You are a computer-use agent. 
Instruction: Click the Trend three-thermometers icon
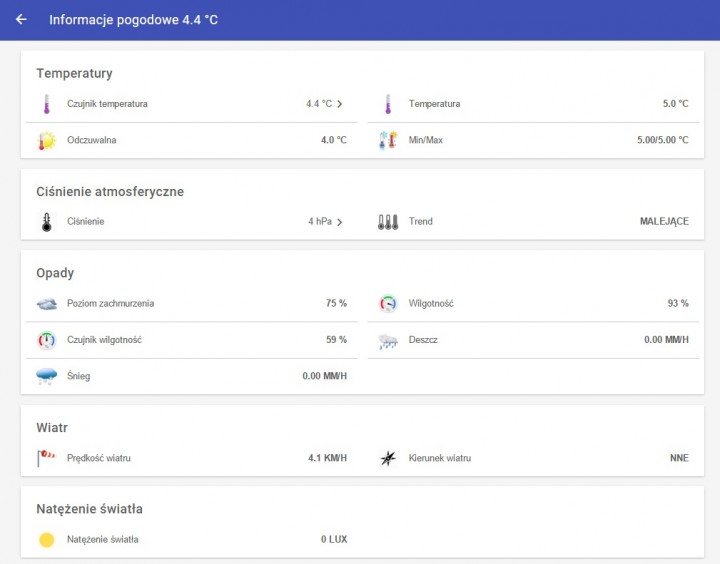tap(388, 222)
